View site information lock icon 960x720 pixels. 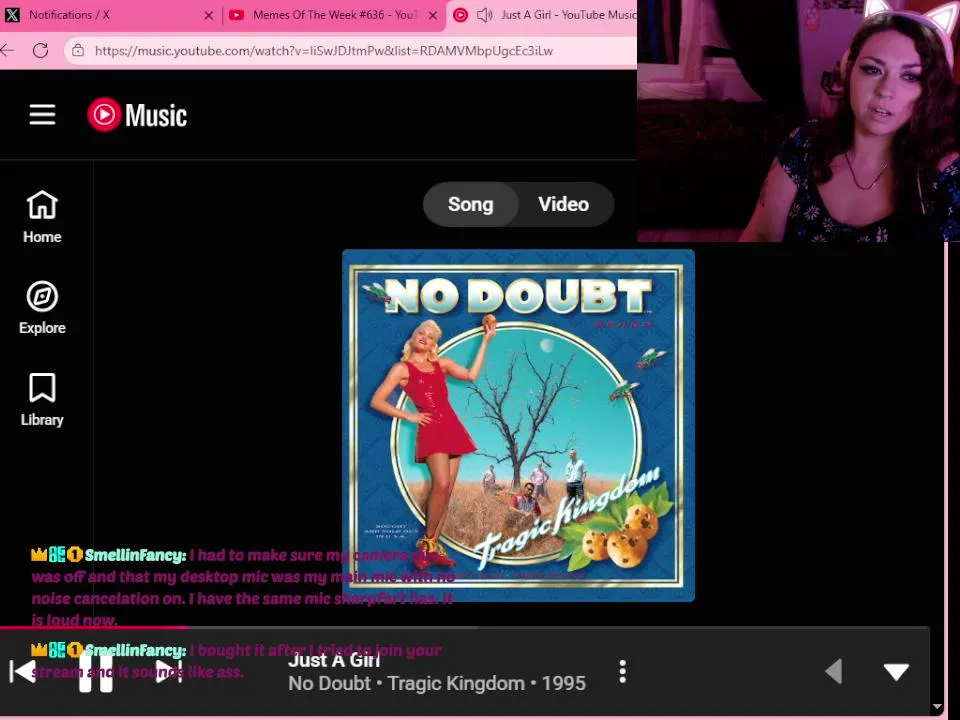point(78,50)
